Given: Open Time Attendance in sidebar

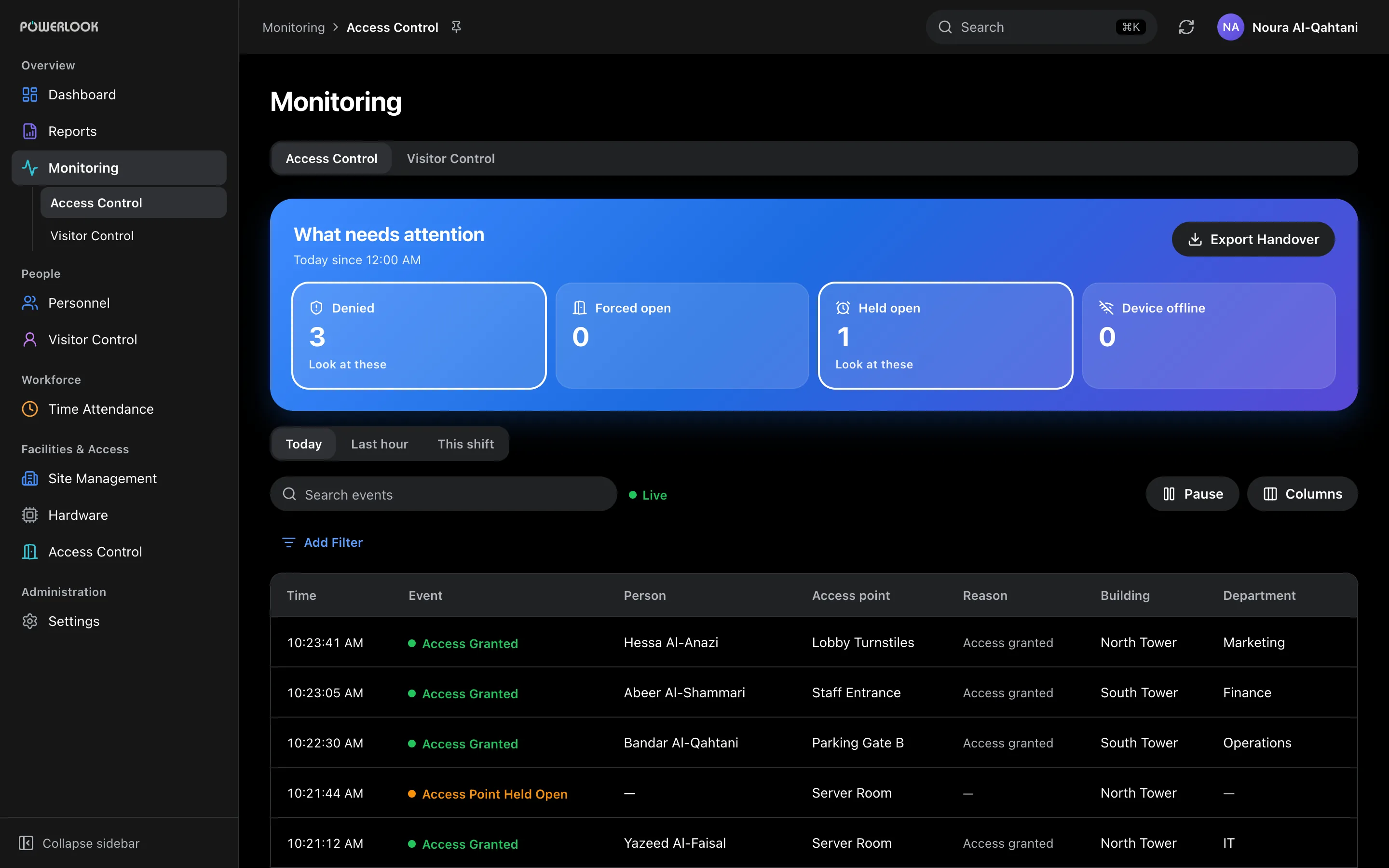Looking at the screenshot, I should 119,409.
